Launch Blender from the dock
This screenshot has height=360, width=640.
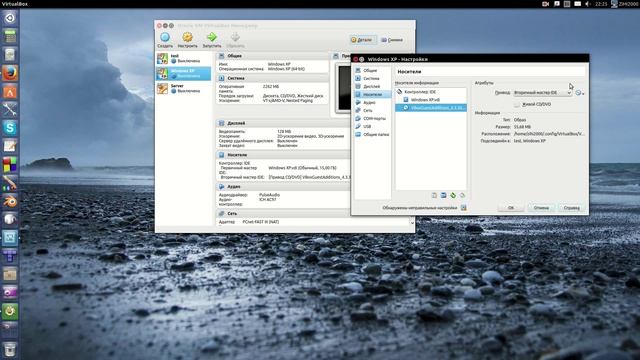[x=10, y=201]
